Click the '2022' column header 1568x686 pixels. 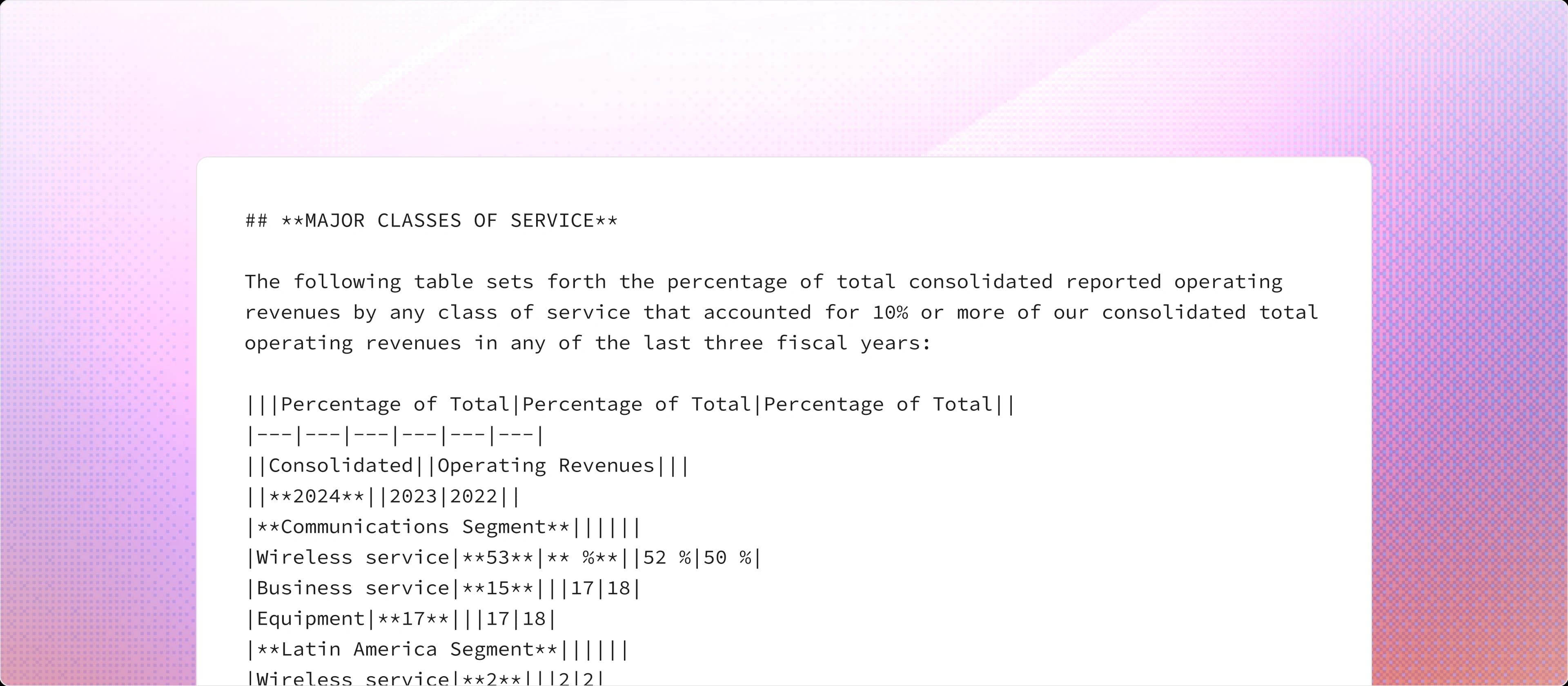click(474, 496)
